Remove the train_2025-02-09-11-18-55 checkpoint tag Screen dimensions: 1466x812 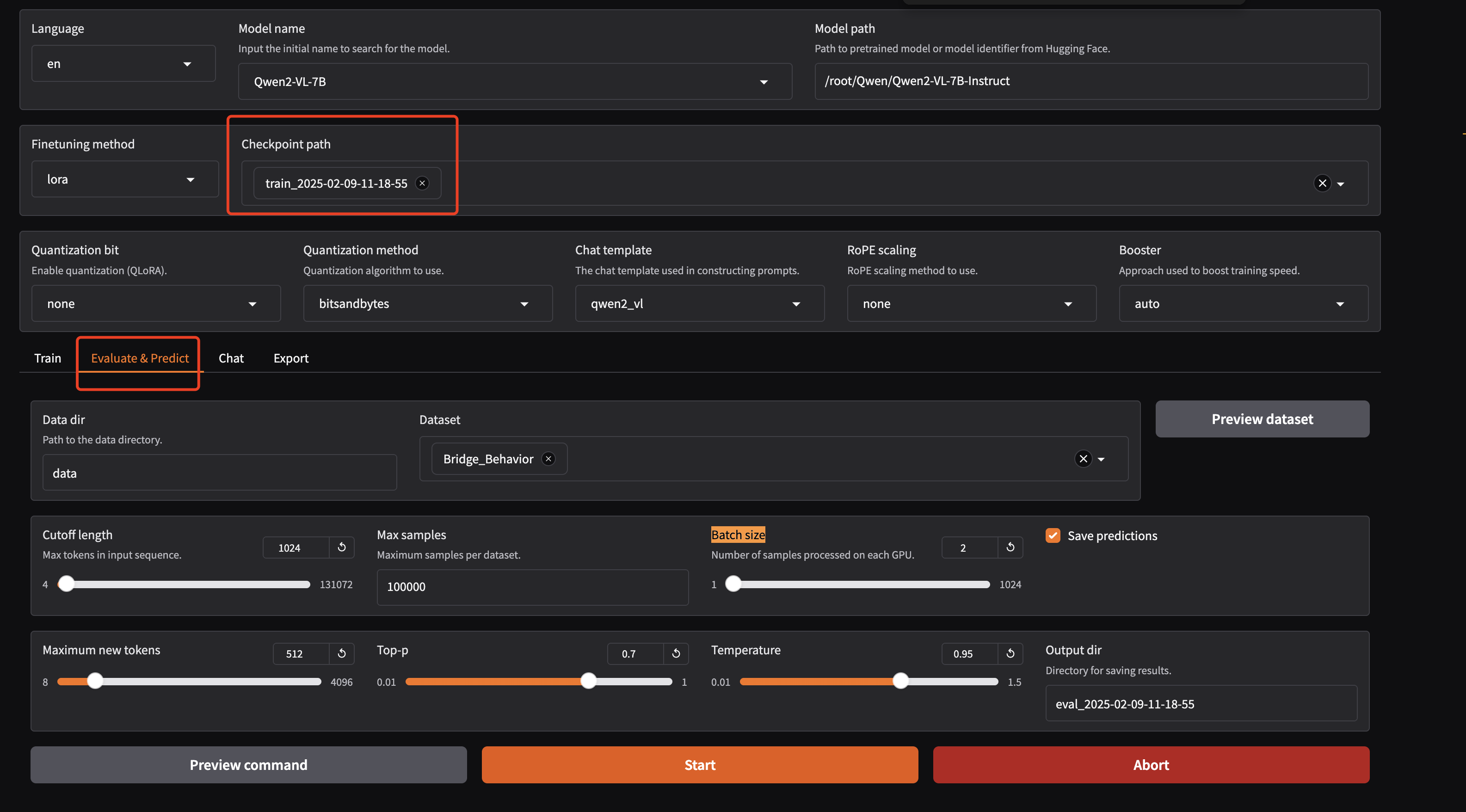422,183
